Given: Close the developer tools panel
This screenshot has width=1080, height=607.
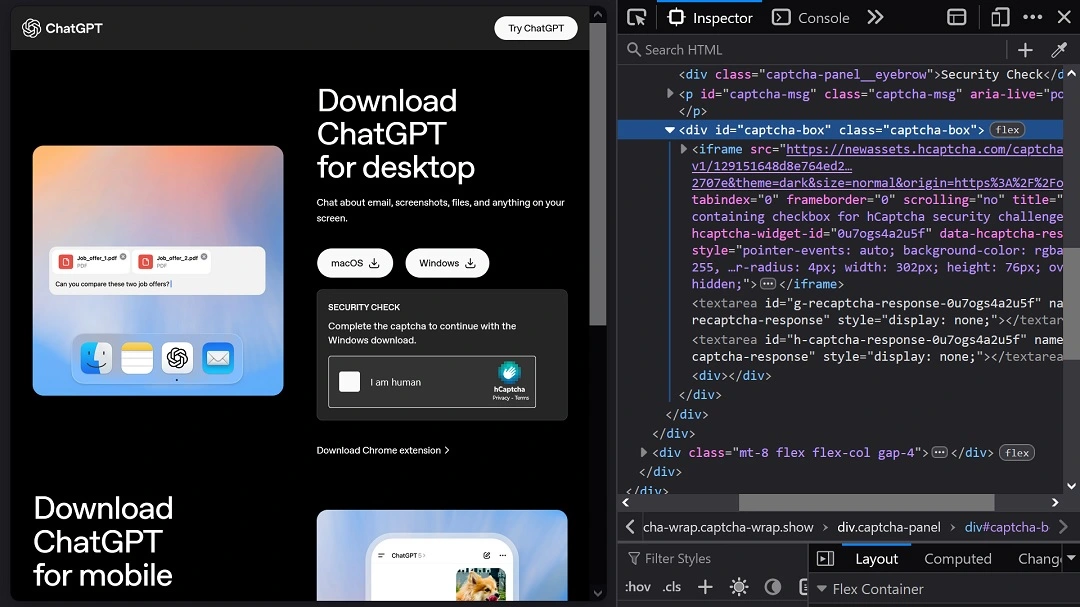Looking at the screenshot, I should (1064, 17).
